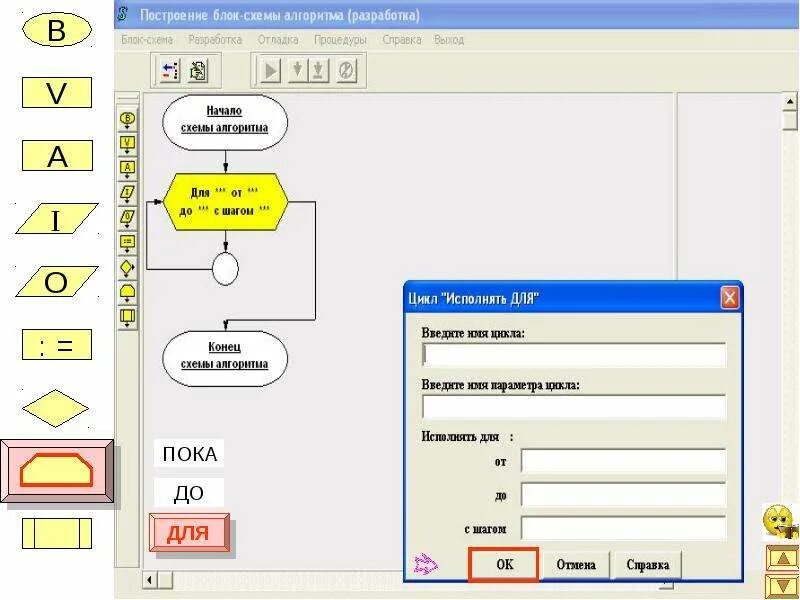Select the small input parallelogram tool in vertical toolbar
800x600 pixels.
(x=128, y=194)
